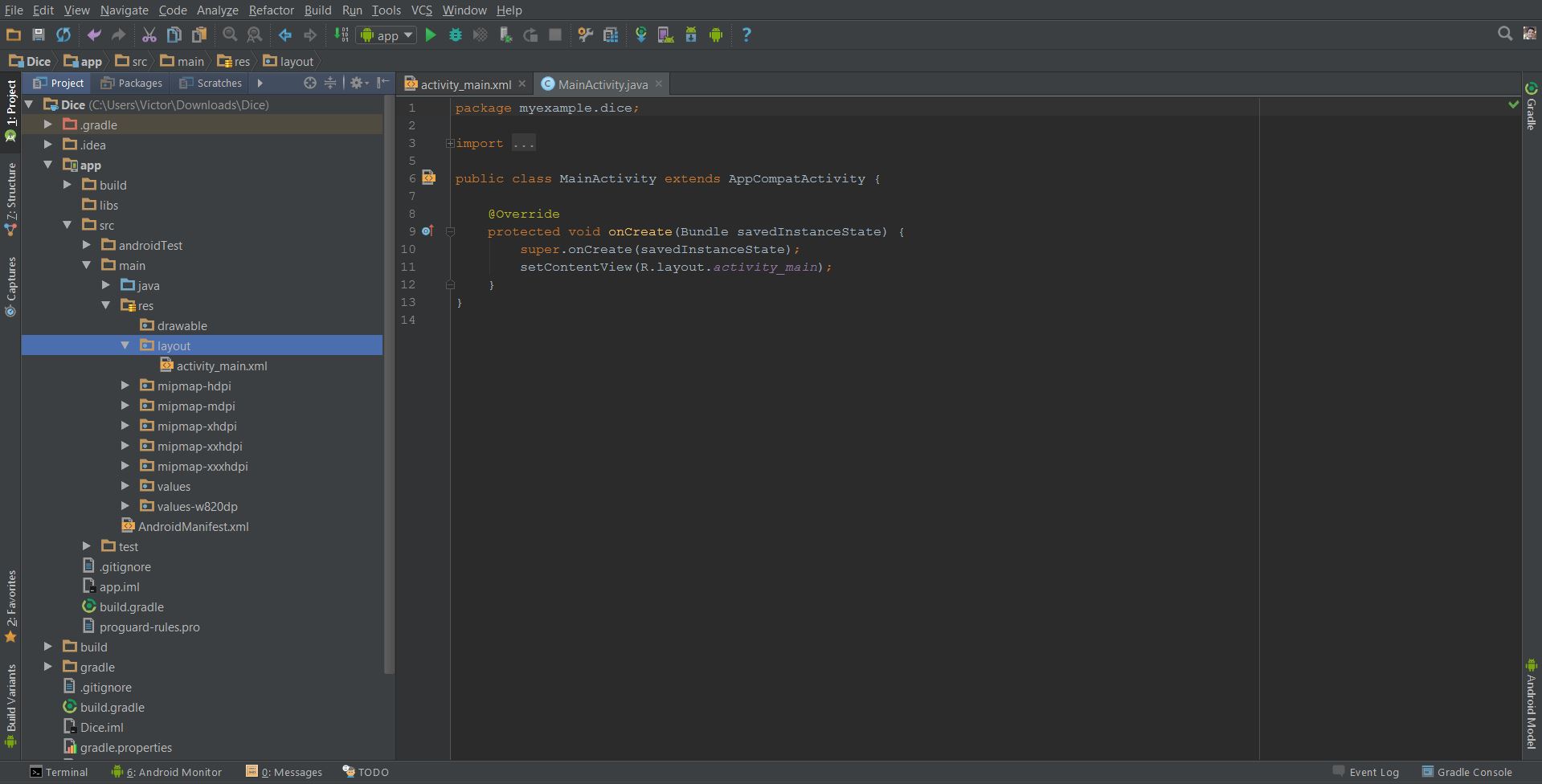Close the MainActivity.java tab
The image size is (1542, 784).
[x=659, y=84]
